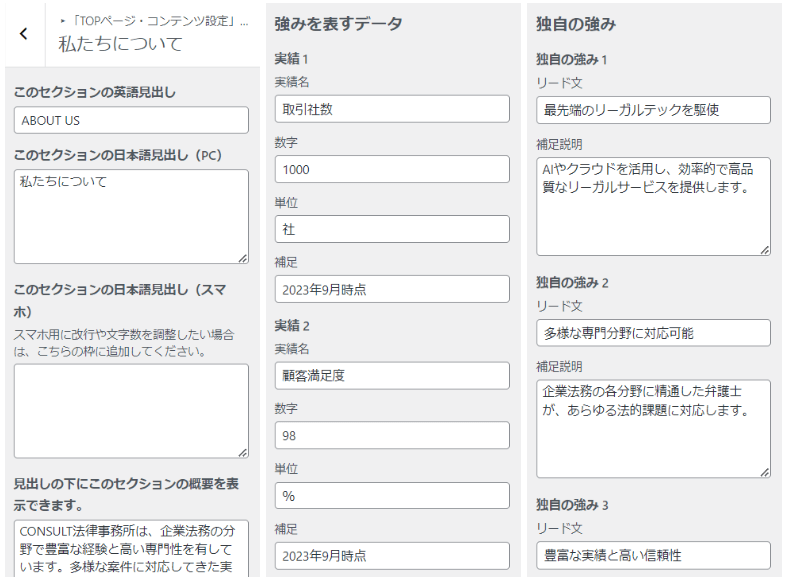Click the % unit field

click(392, 496)
